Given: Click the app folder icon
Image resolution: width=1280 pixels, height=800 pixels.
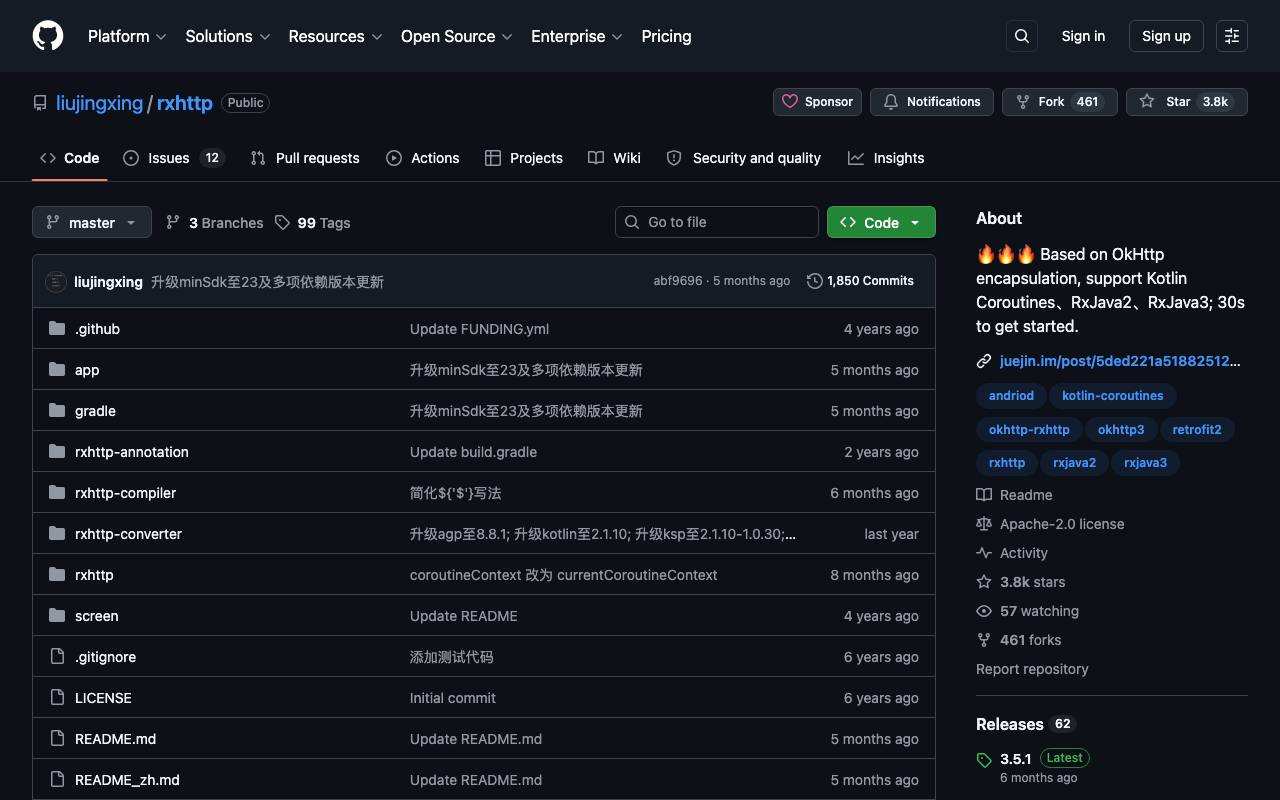Looking at the screenshot, I should [x=57, y=370].
